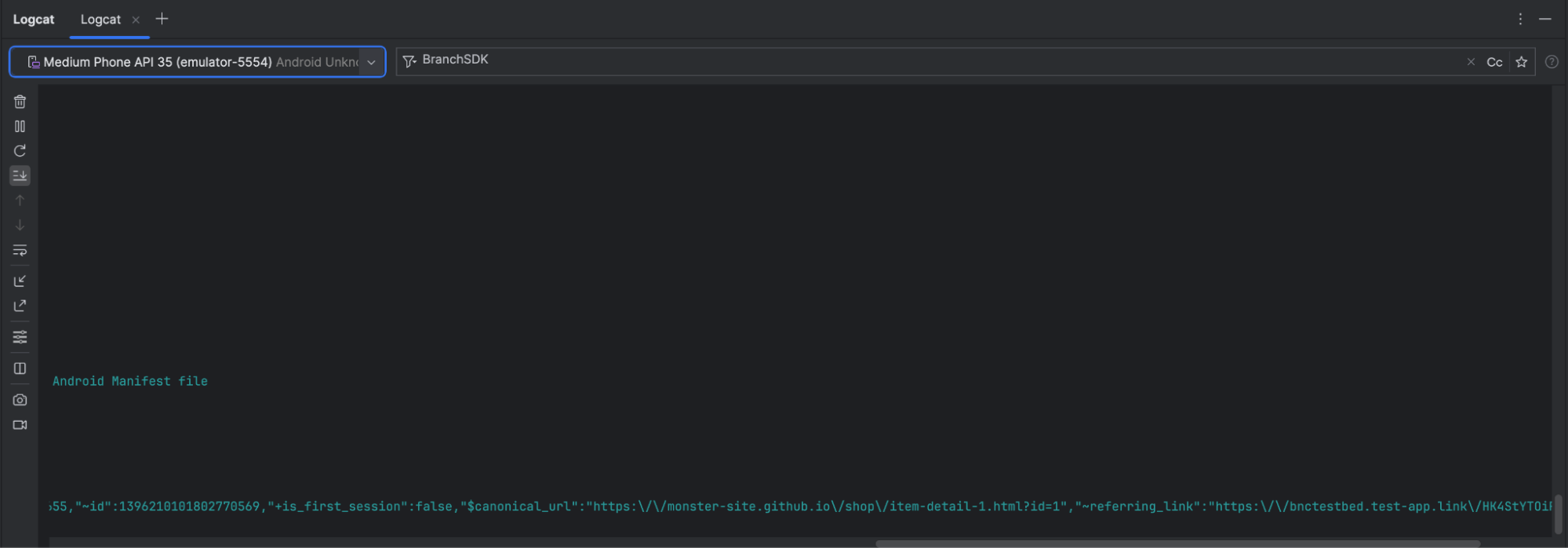Screen dimensions: 1568x548
Task: Start screen recording with camcorder icon
Action: click(20, 425)
